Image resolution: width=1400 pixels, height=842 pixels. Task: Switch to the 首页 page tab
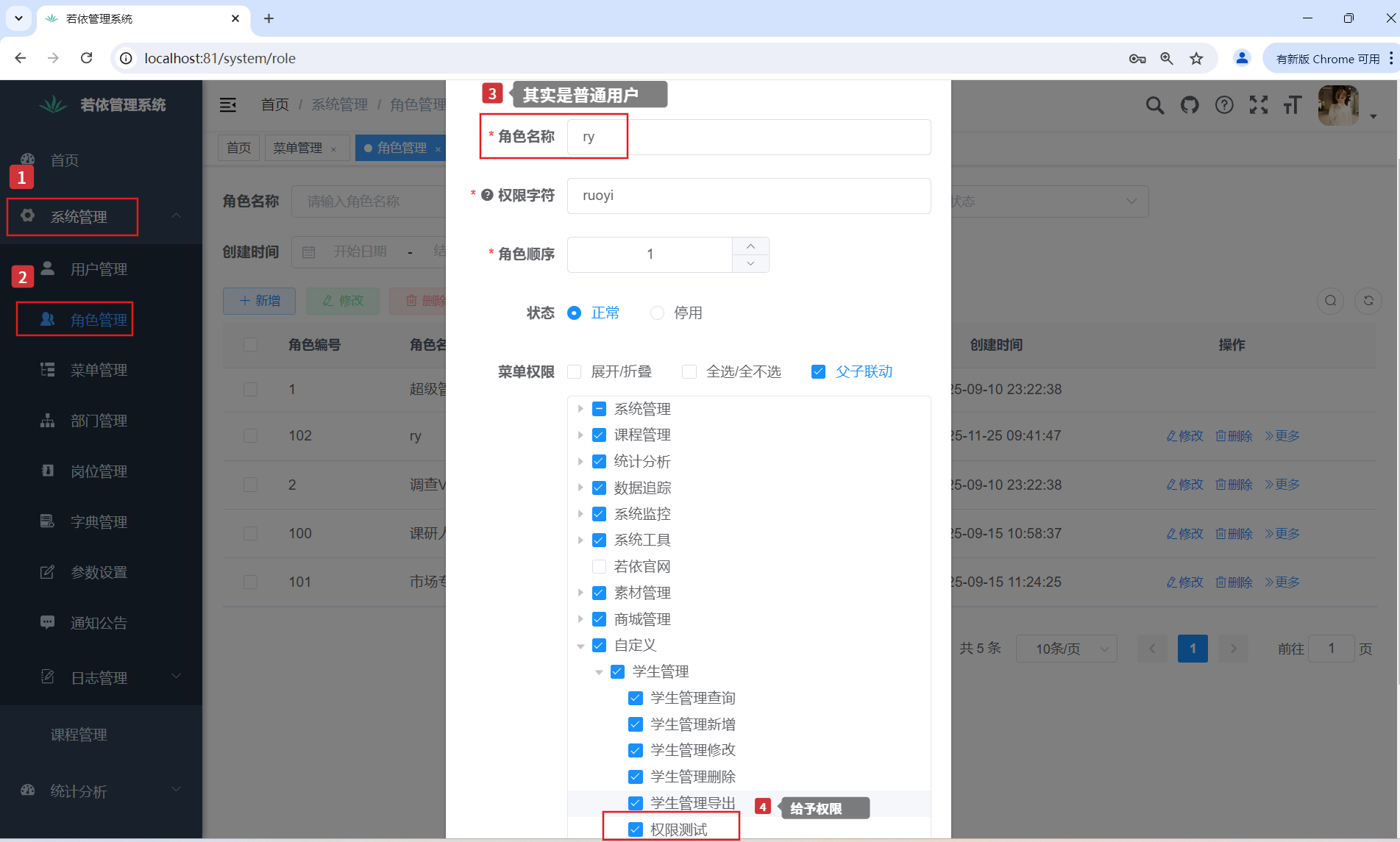238,148
